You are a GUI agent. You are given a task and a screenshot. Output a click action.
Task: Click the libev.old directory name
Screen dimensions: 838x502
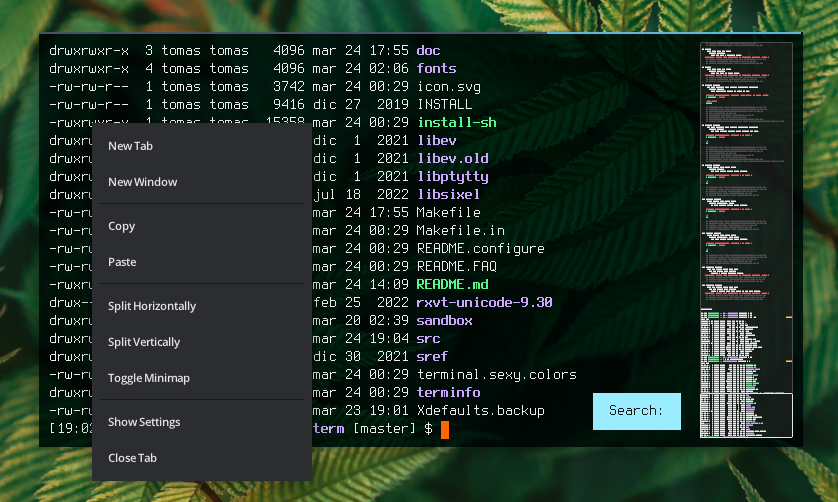[x=452, y=159]
